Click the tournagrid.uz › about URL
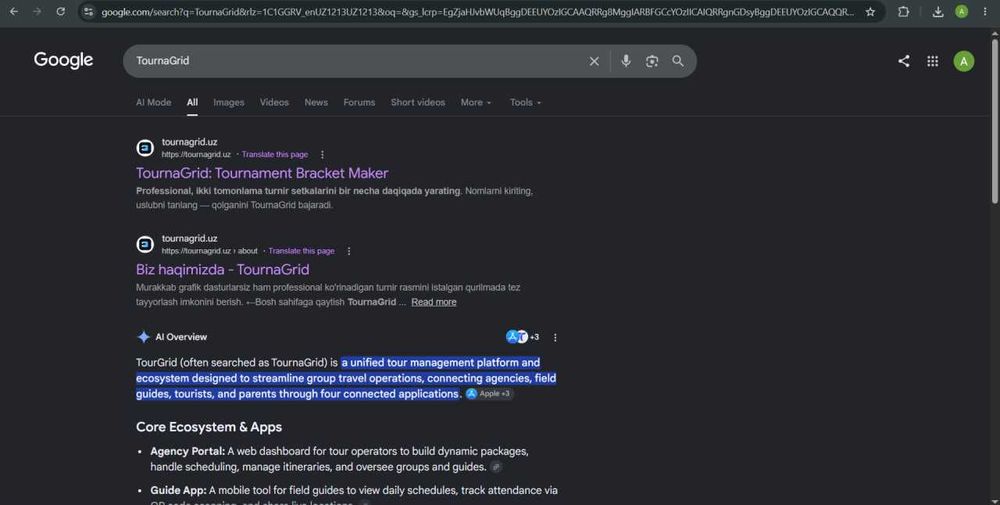Viewport: 1000px width, 505px height. coord(209,251)
